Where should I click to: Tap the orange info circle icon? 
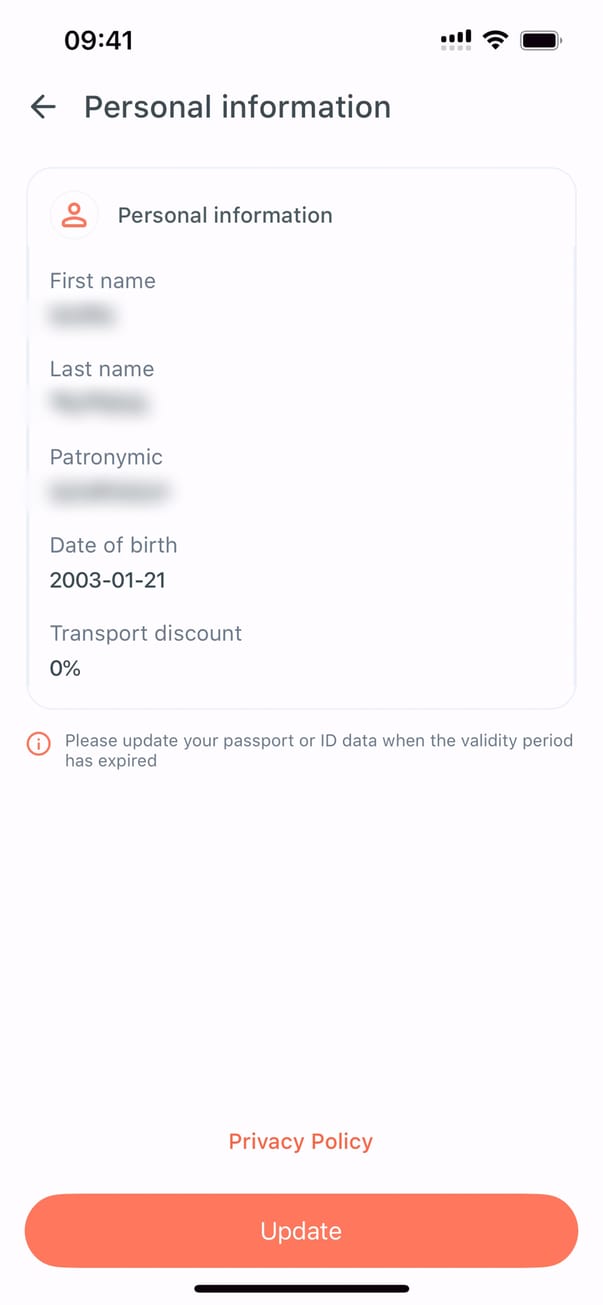[39, 744]
